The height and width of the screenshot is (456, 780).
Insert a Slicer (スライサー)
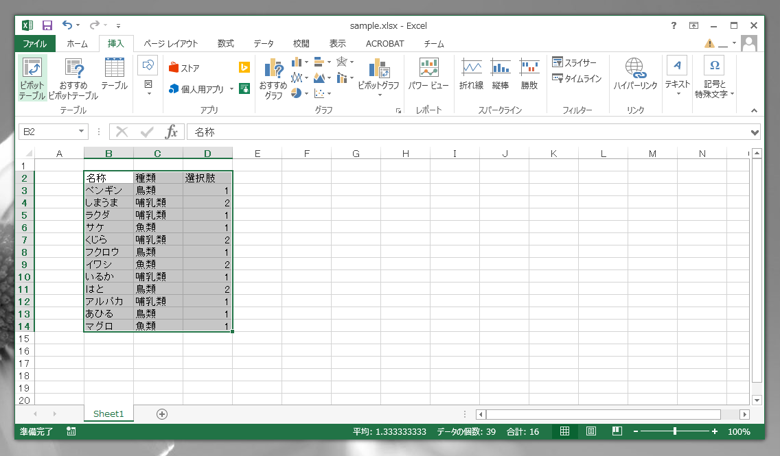(x=574, y=62)
